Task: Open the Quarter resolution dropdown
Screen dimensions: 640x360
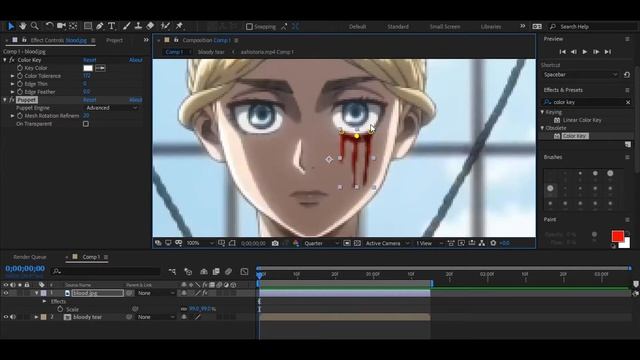Action: [321, 243]
